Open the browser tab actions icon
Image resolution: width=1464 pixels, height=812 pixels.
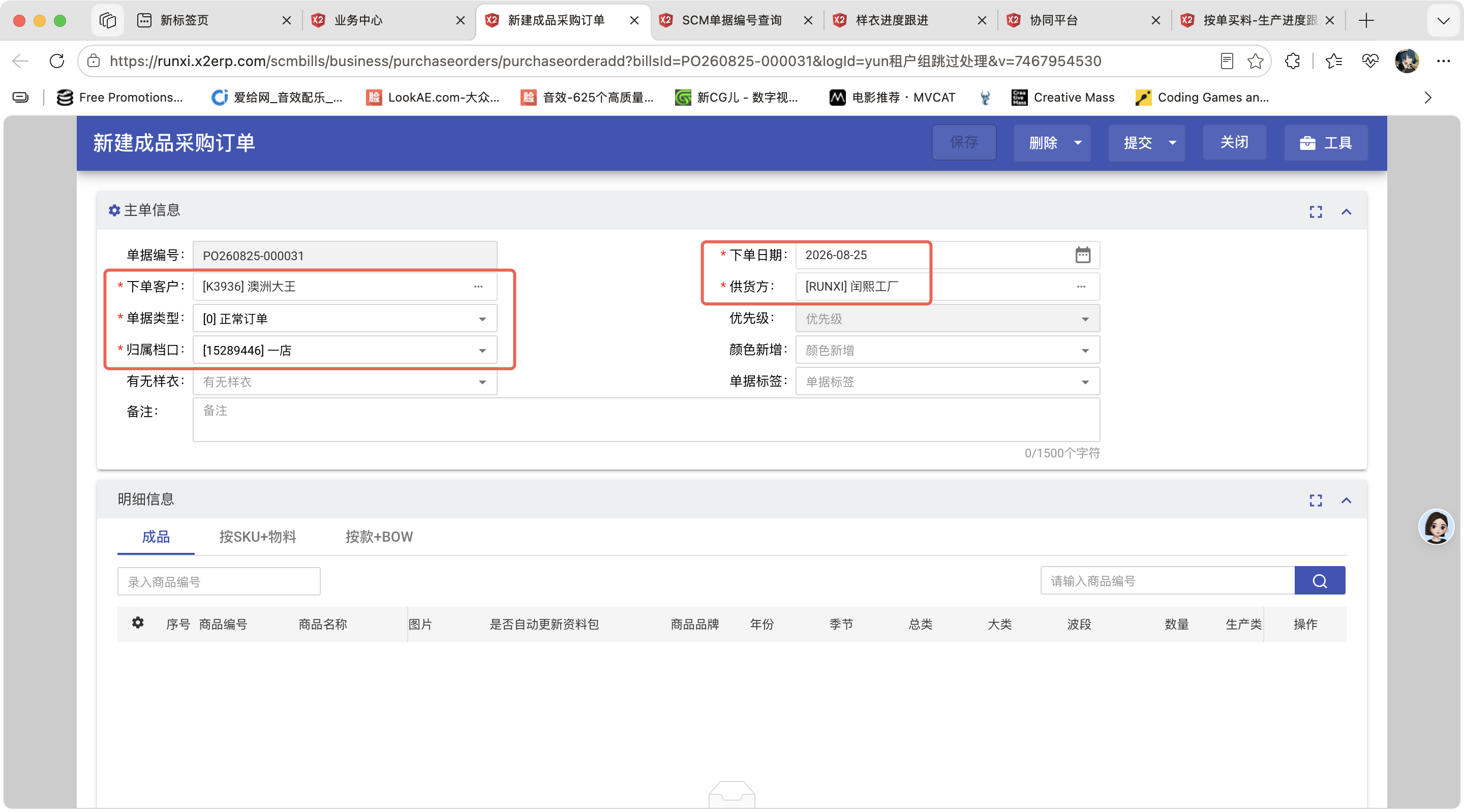point(107,20)
